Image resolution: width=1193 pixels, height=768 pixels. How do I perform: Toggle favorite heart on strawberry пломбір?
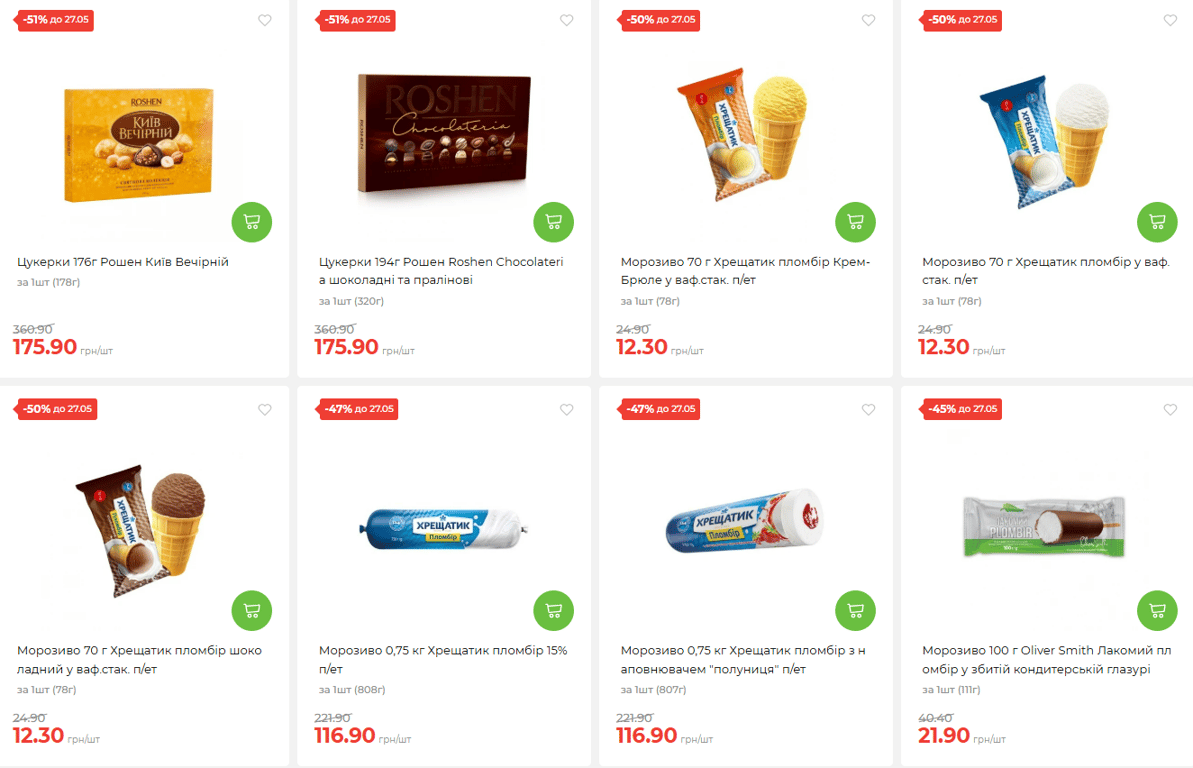[x=868, y=409]
